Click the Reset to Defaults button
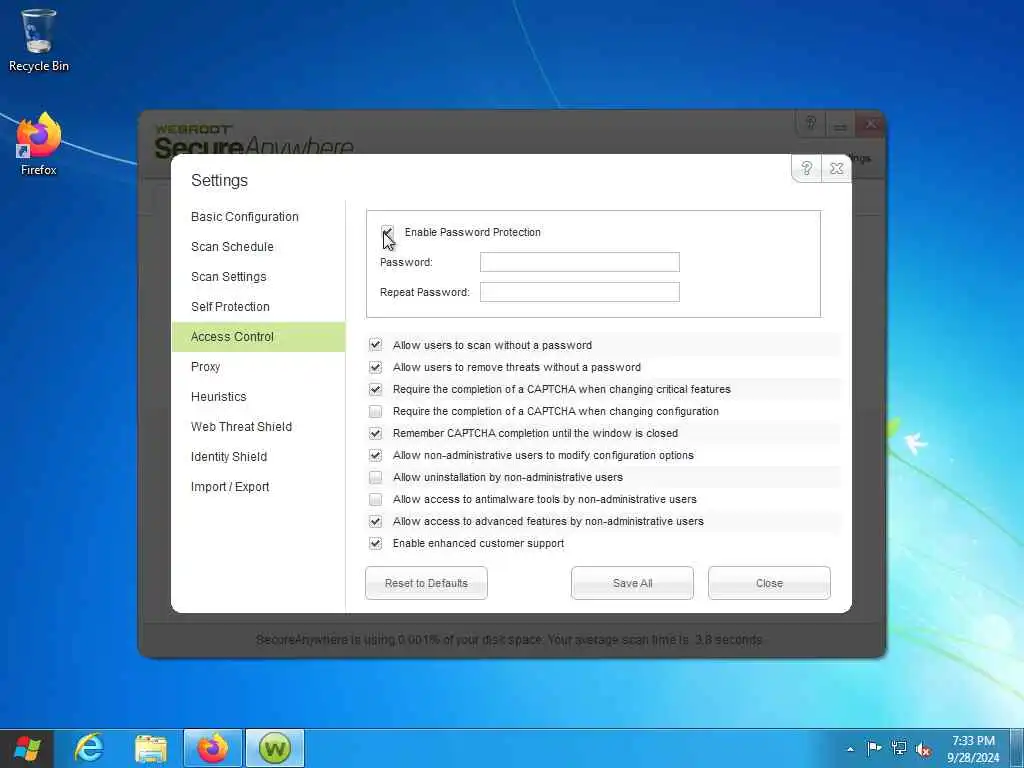1024x768 pixels. [426, 583]
